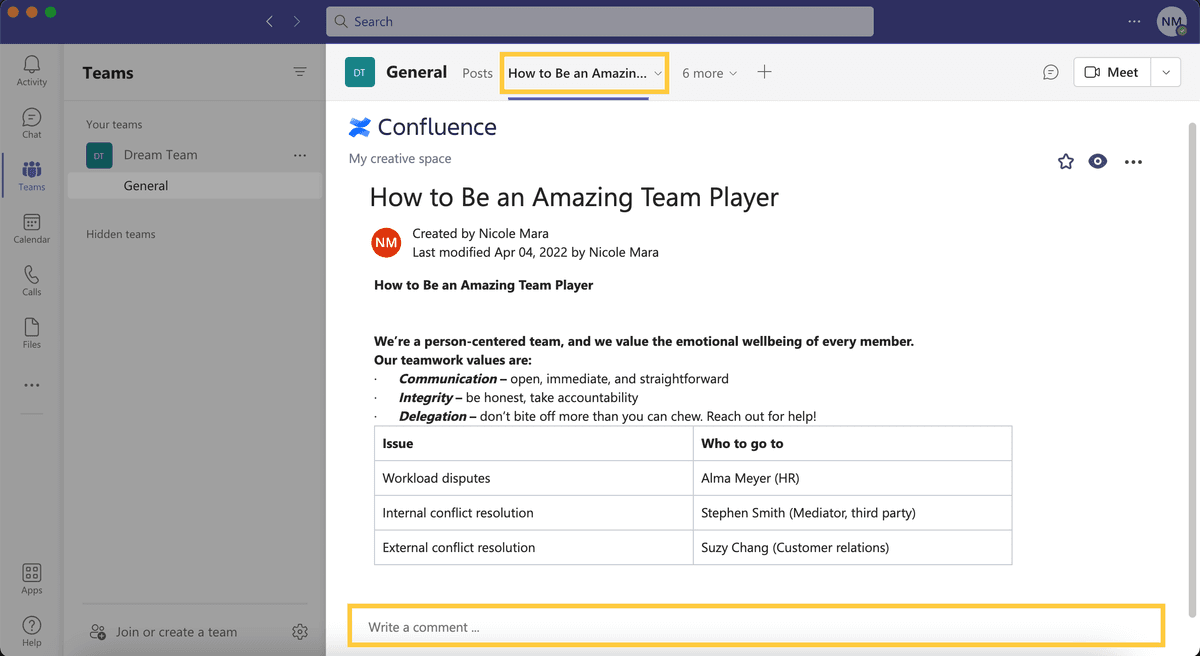The width and height of the screenshot is (1200, 656).
Task: Apply the channel filter in Teams panel
Action: [x=300, y=72]
